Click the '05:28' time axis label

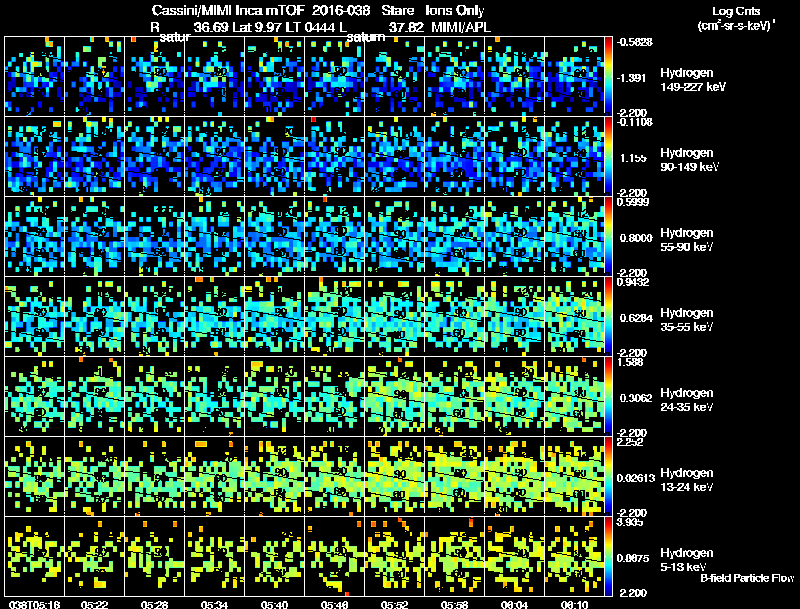(x=155, y=604)
